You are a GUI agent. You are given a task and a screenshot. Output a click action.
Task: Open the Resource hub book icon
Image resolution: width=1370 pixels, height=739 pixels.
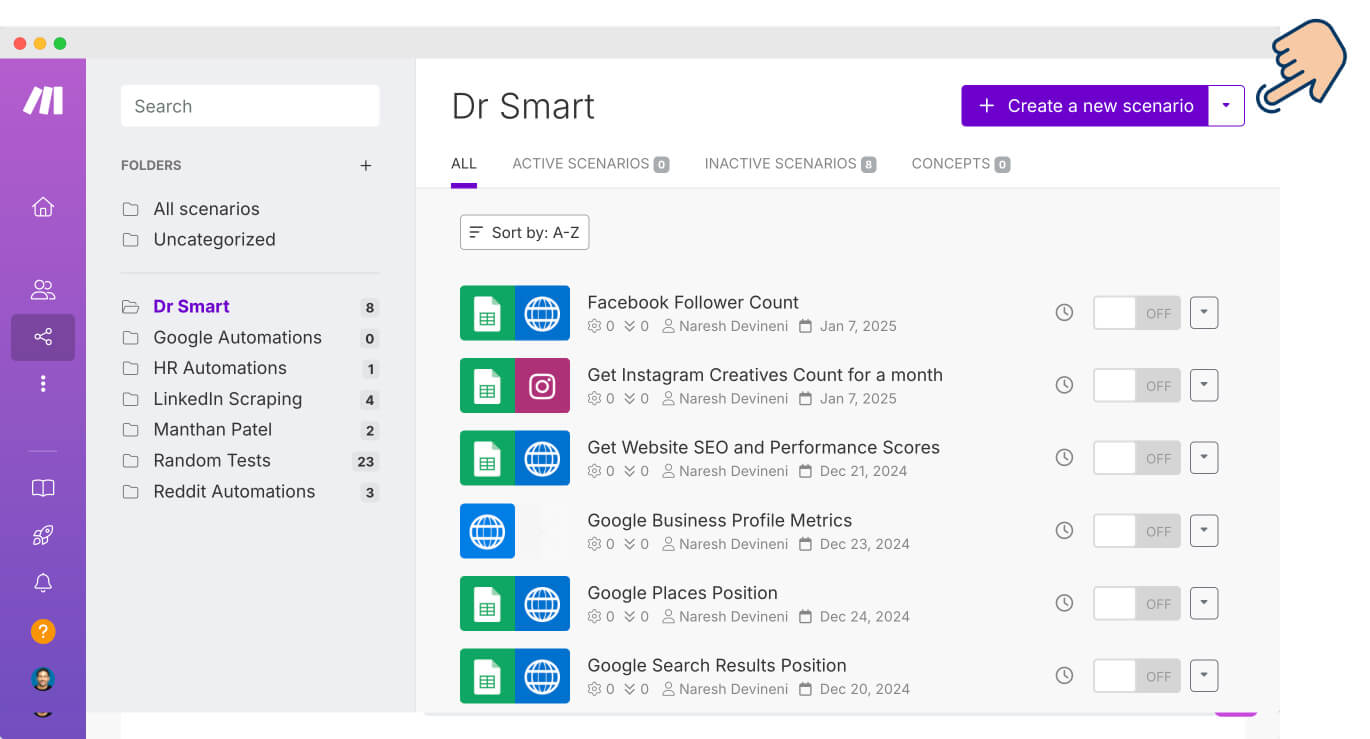coord(43,488)
